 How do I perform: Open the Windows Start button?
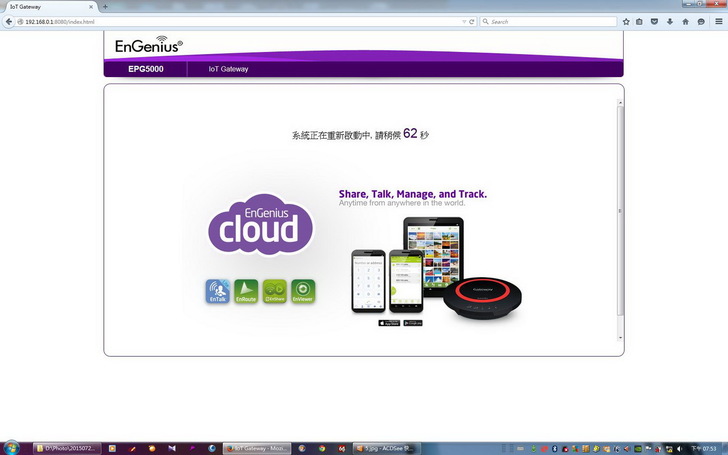point(13,446)
